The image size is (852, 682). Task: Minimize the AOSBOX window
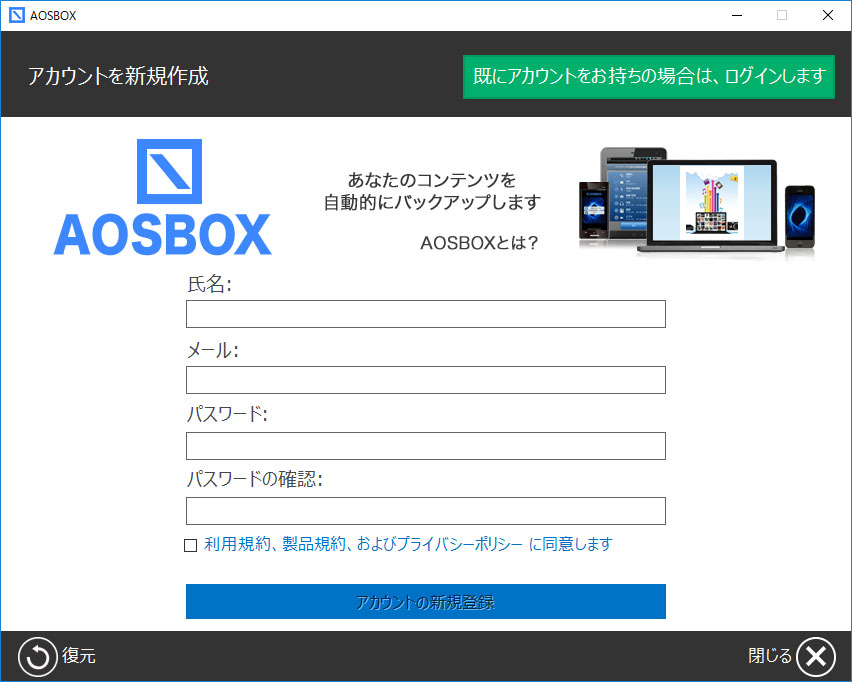737,15
